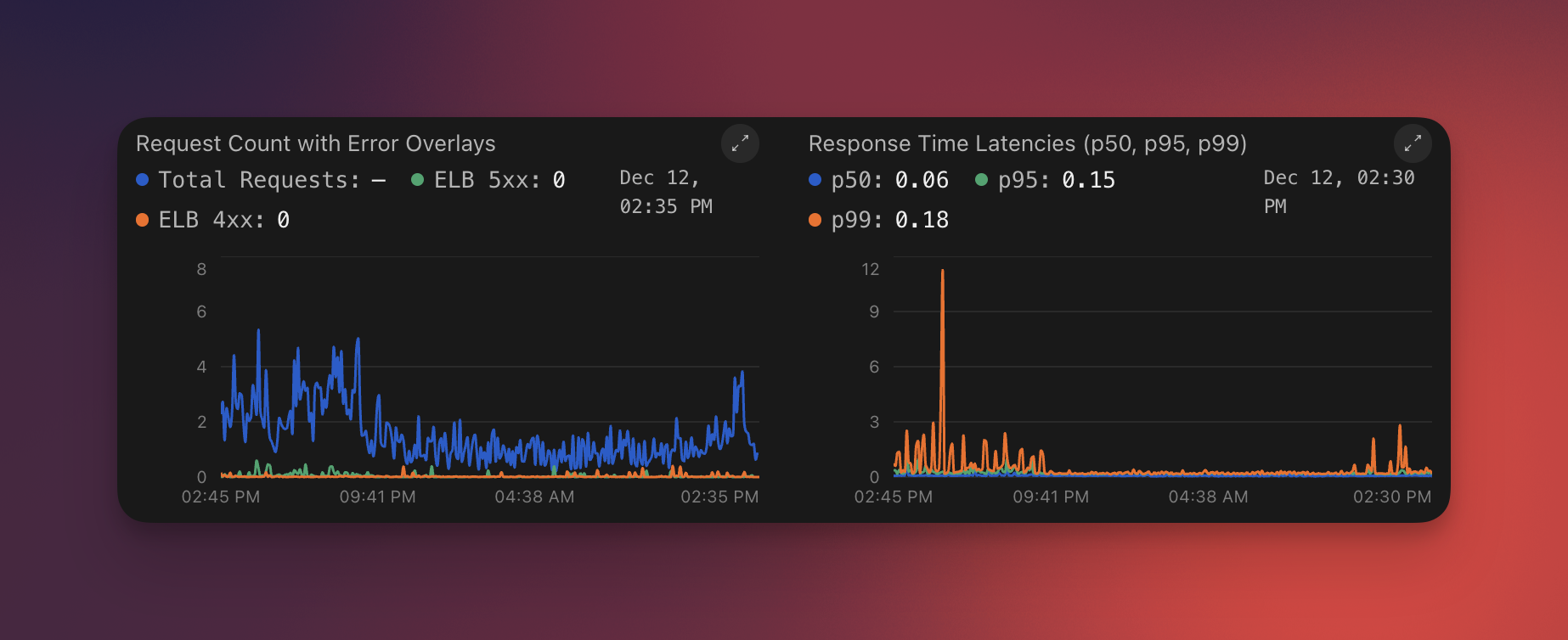Click the y-axis value 12 on latency chart
Viewport: 1568px width, 640px height.
[x=871, y=269]
